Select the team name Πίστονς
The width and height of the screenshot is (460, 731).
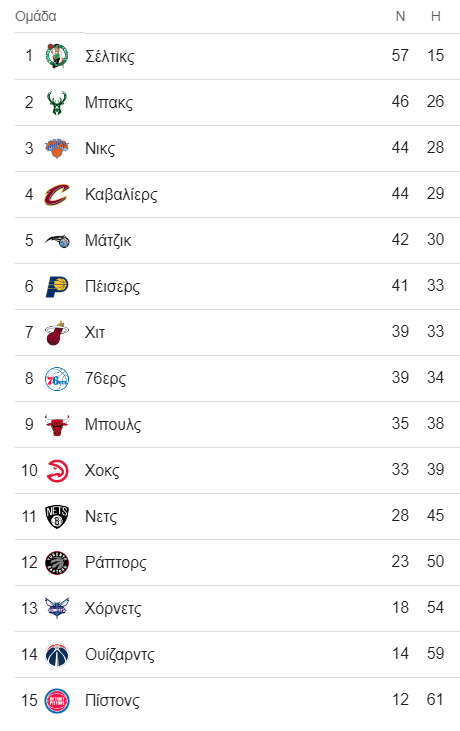[x=112, y=701]
